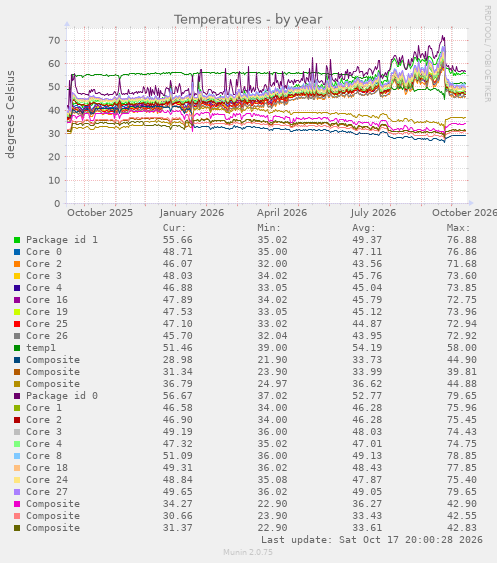
Task: Click the gray Core 26 legend swatch
Action: click(17, 336)
